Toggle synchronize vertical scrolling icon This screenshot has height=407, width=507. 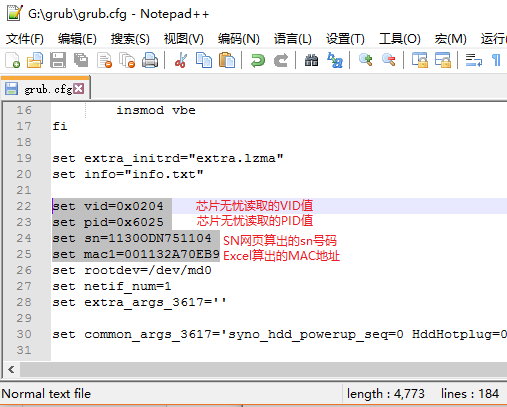click(x=420, y=60)
